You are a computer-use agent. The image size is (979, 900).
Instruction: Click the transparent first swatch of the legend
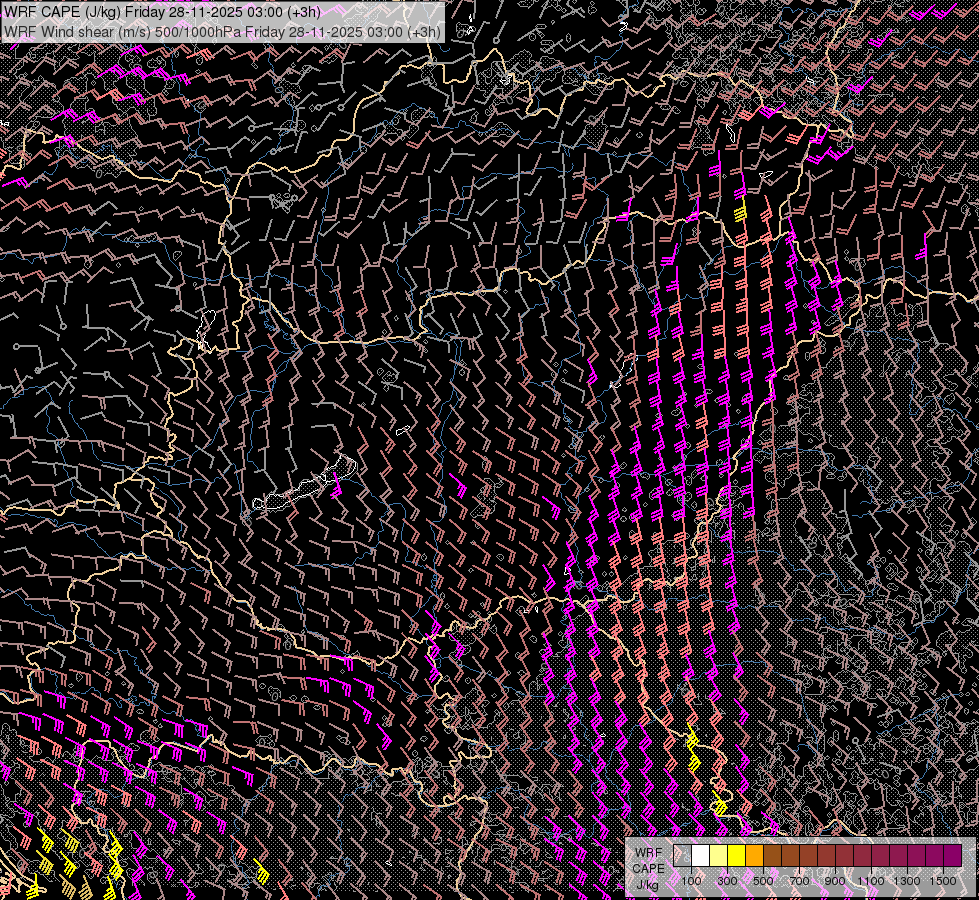(682, 856)
